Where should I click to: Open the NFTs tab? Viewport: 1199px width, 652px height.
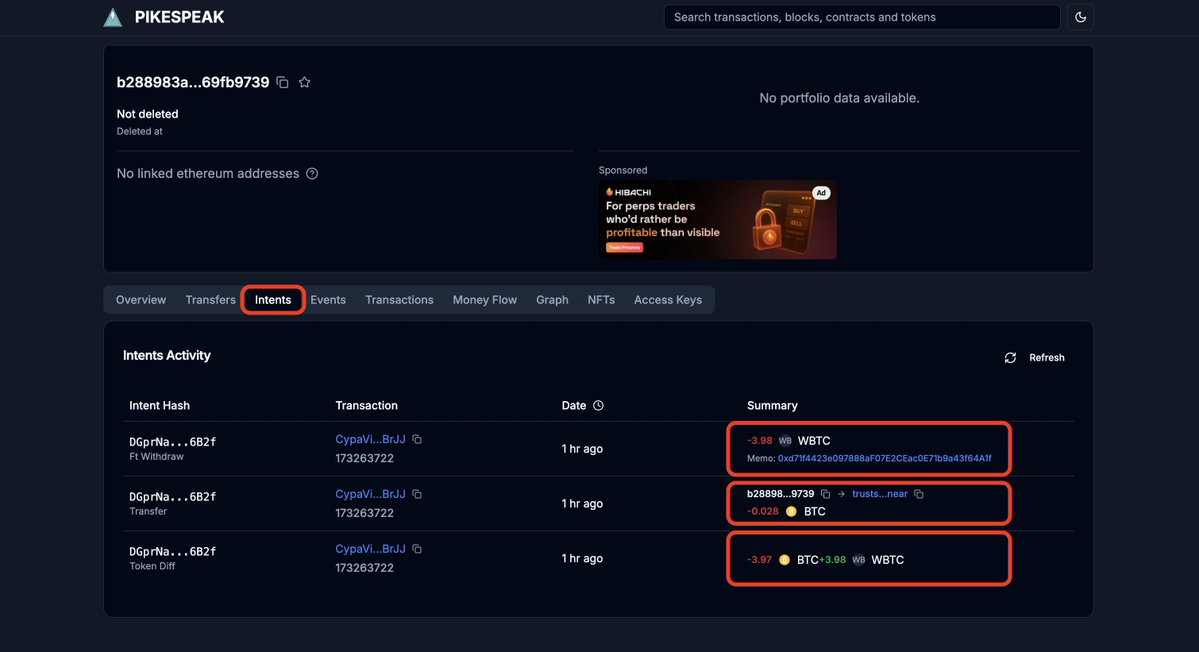601,300
